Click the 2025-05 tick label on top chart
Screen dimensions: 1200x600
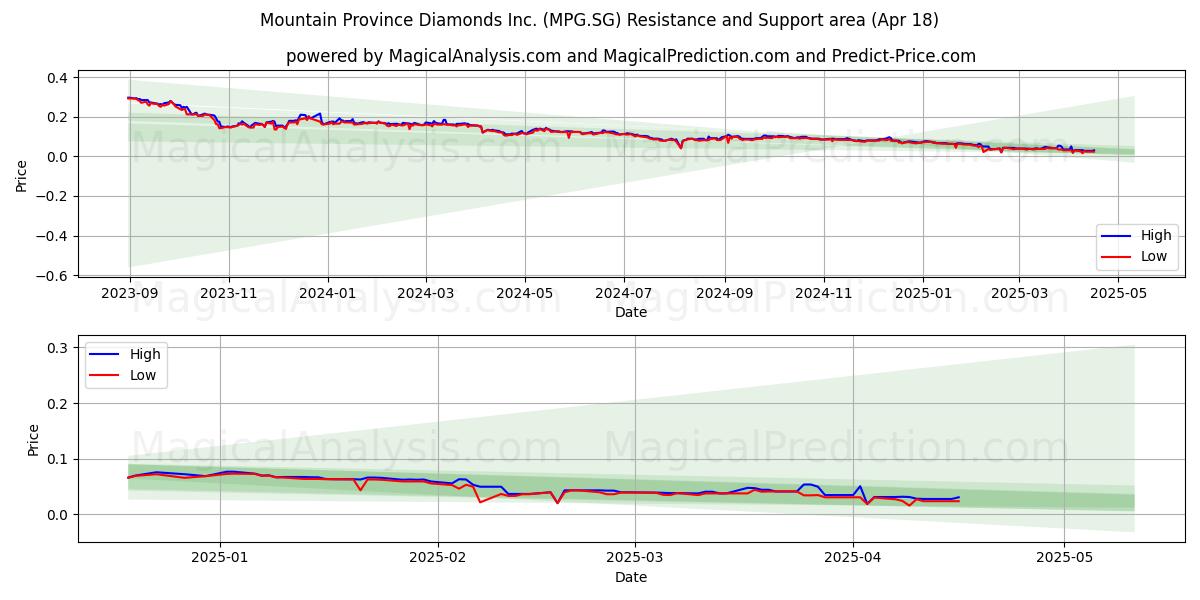pyautogui.click(x=1118, y=295)
